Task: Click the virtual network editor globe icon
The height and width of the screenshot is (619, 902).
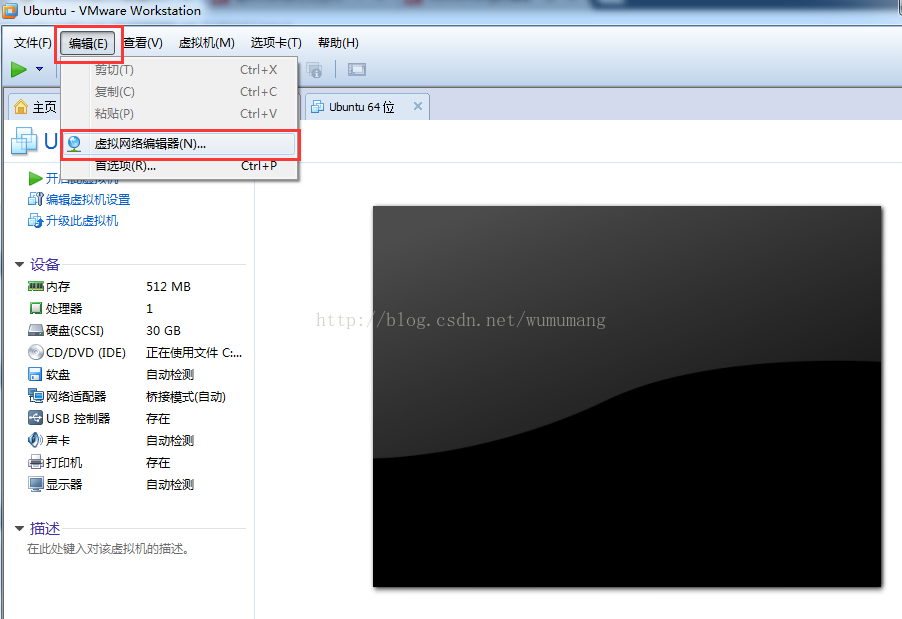Action: coord(74,144)
